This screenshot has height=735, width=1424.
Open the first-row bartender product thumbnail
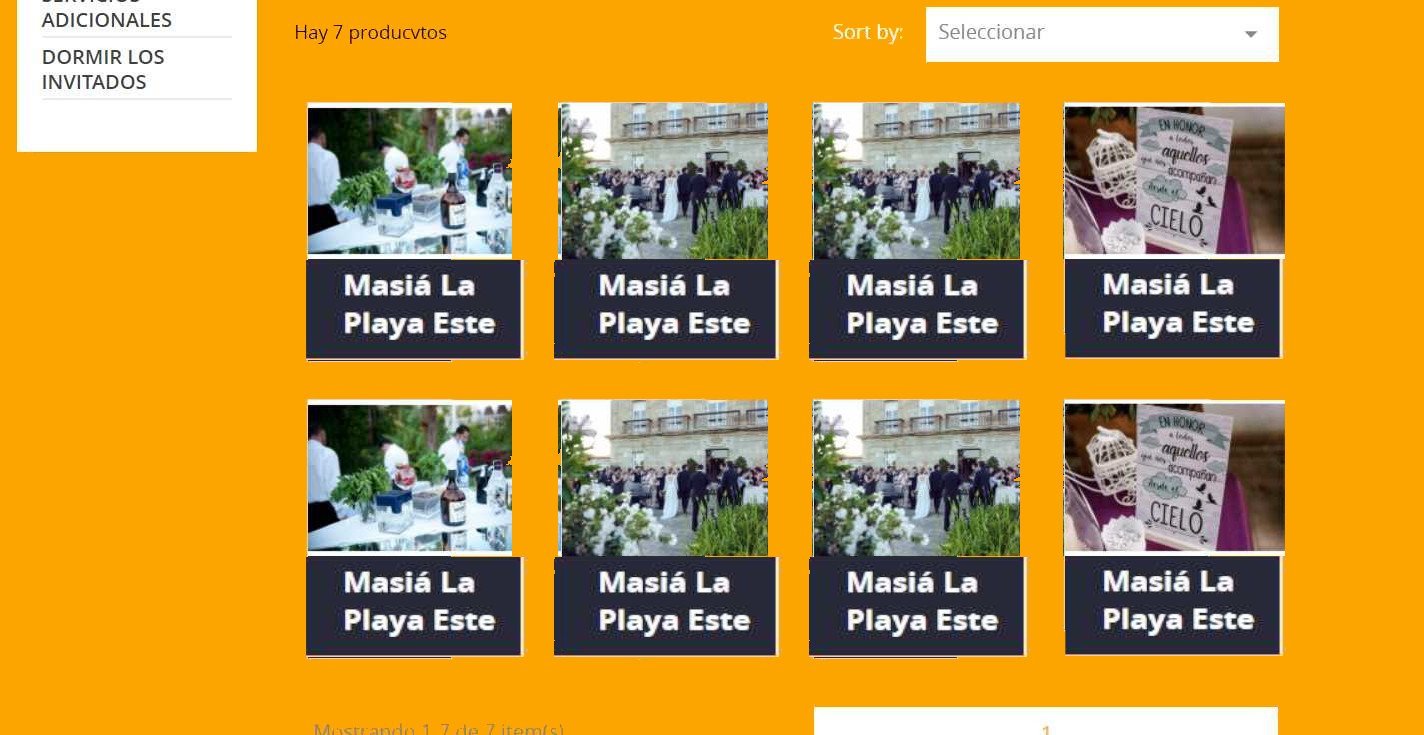(x=409, y=180)
